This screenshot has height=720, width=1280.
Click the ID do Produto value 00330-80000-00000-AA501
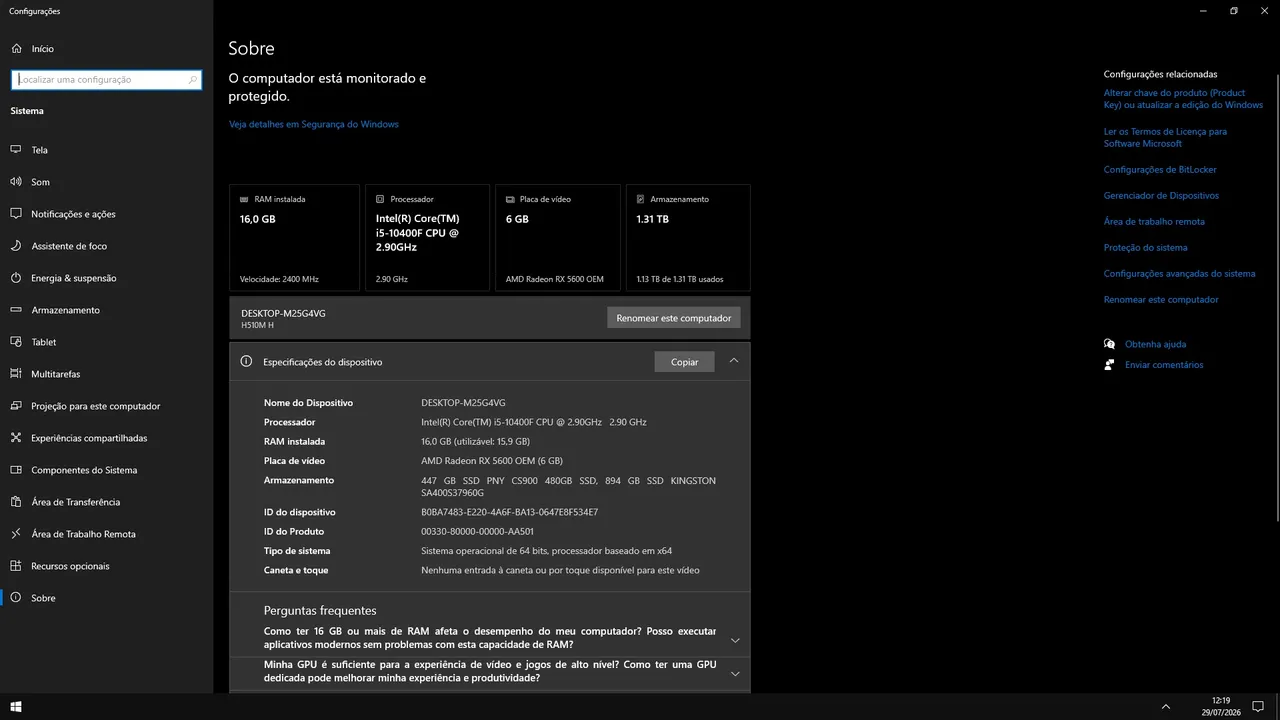click(478, 532)
